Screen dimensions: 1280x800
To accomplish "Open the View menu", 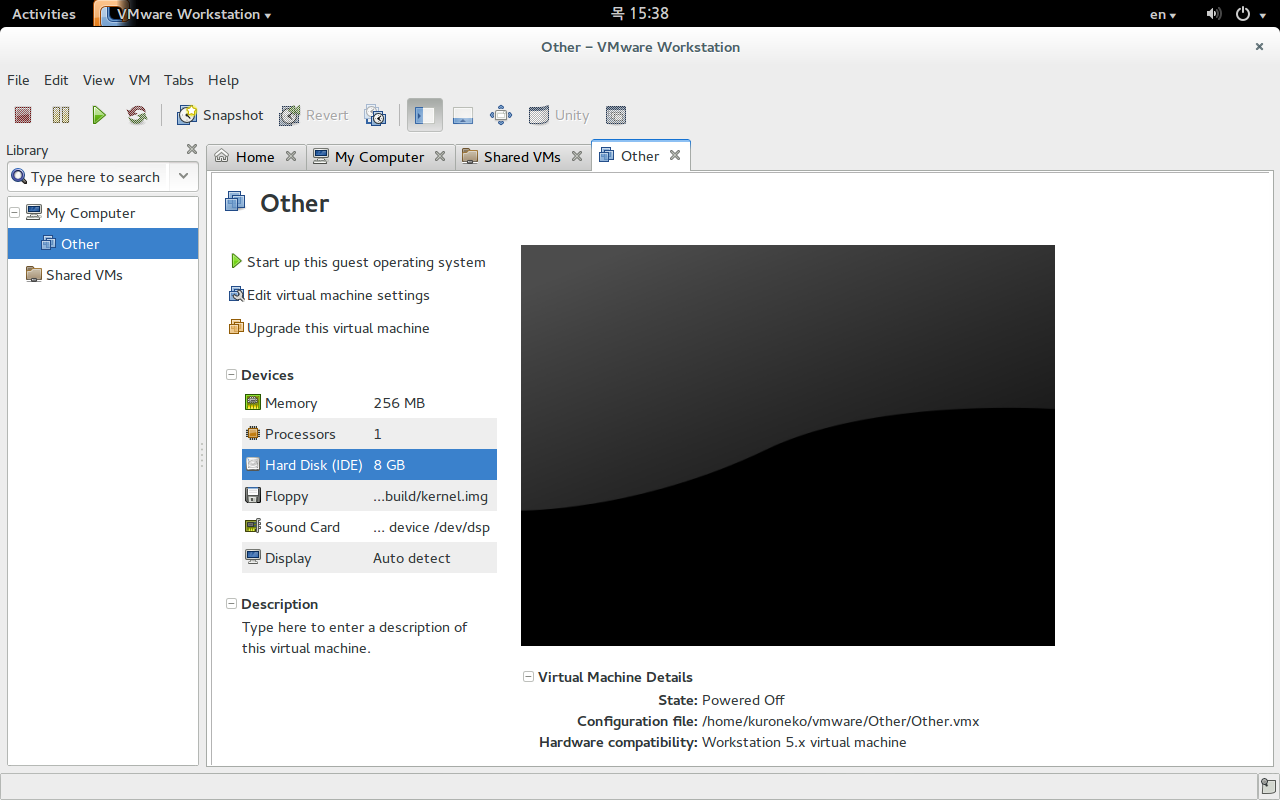I will (x=98, y=80).
